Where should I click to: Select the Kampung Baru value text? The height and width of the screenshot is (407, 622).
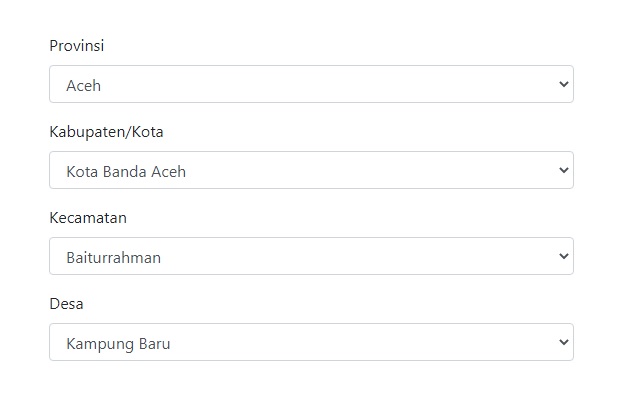coord(118,344)
